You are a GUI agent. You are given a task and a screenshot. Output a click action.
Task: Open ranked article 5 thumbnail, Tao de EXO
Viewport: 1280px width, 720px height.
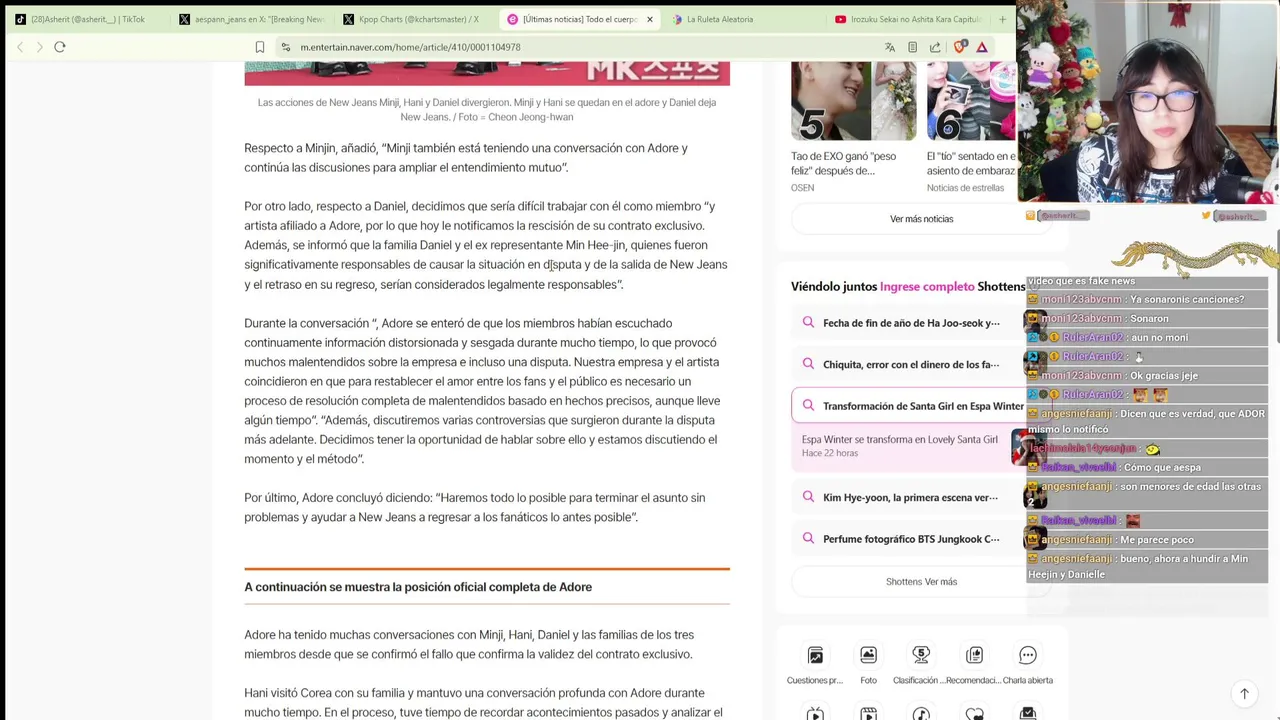click(853, 101)
